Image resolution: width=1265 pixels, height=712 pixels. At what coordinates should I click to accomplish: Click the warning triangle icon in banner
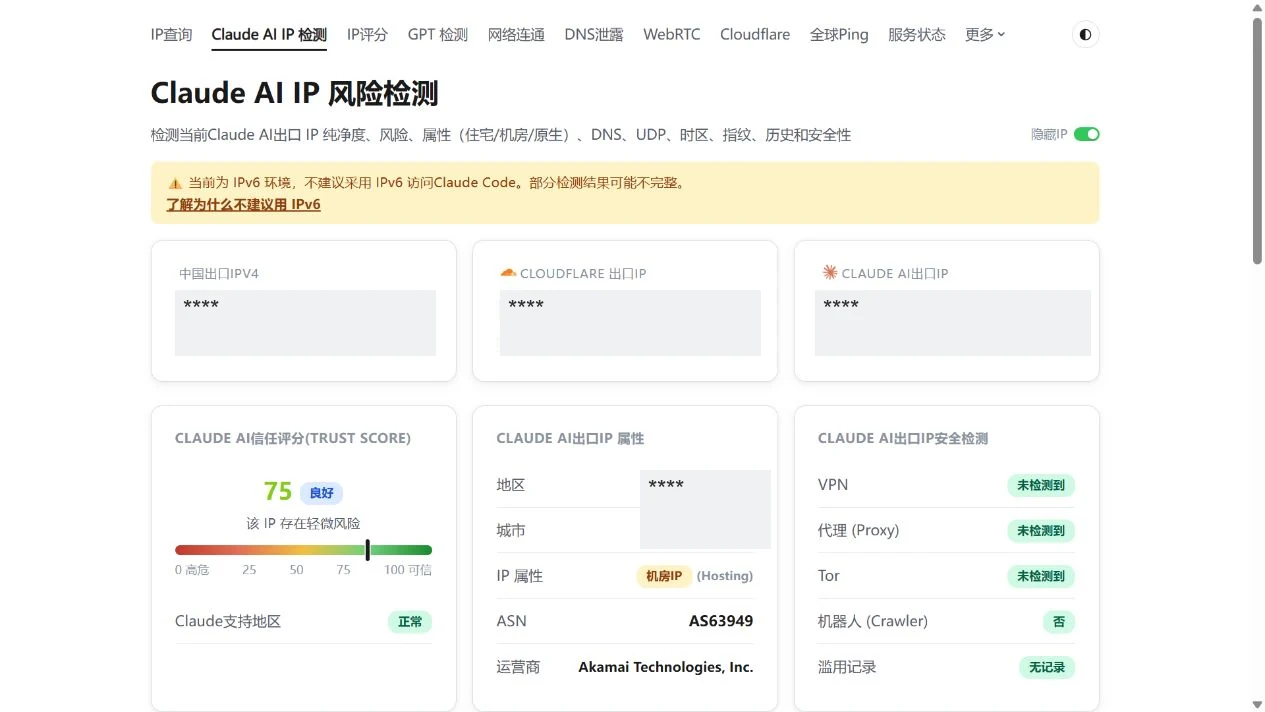(175, 184)
